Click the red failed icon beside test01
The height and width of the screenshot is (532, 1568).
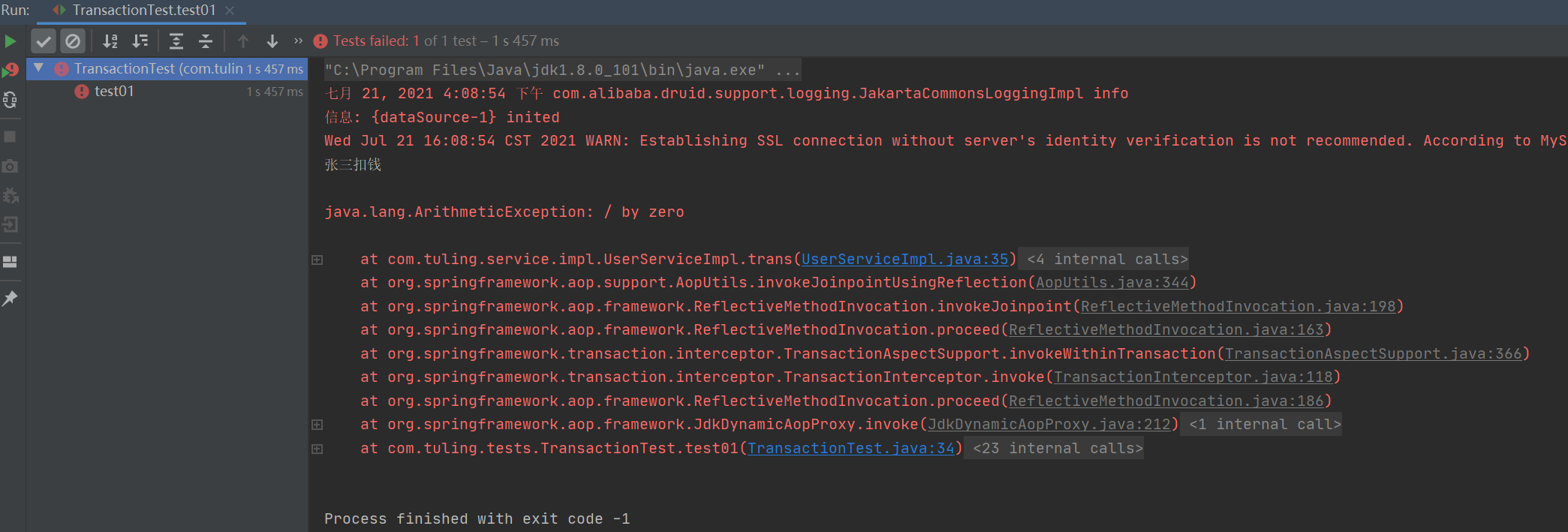[82, 92]
